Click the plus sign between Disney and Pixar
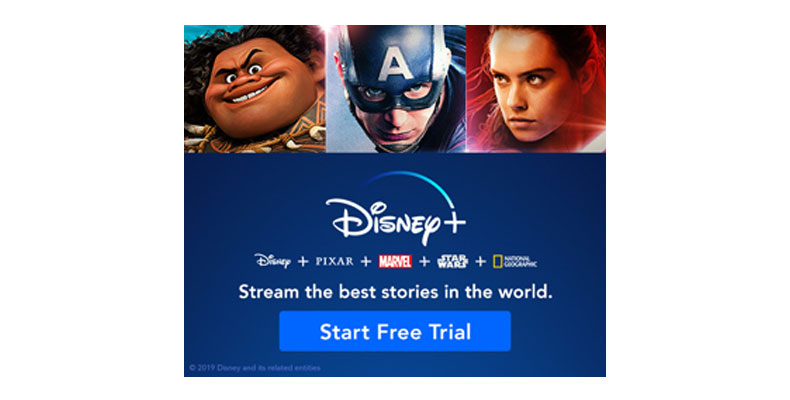Screen dimensions: 790x400 303,261
